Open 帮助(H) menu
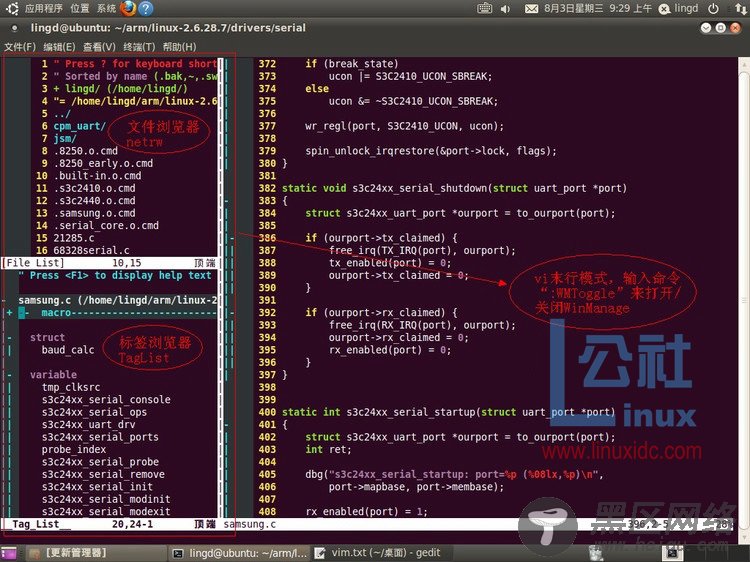 pos(179,47)
